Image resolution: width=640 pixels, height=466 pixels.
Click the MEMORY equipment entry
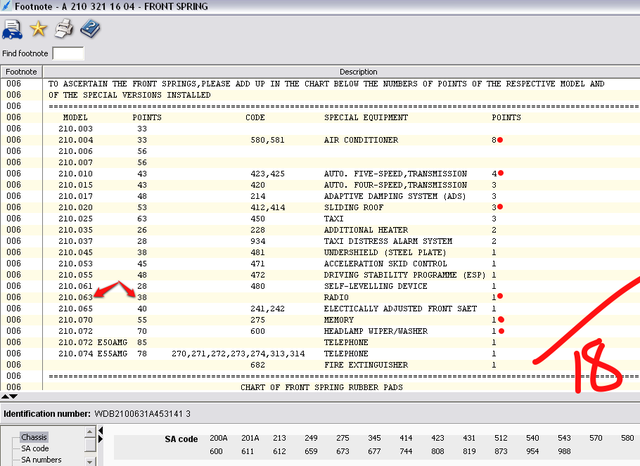pyautogui.click(x=339, y=320)
